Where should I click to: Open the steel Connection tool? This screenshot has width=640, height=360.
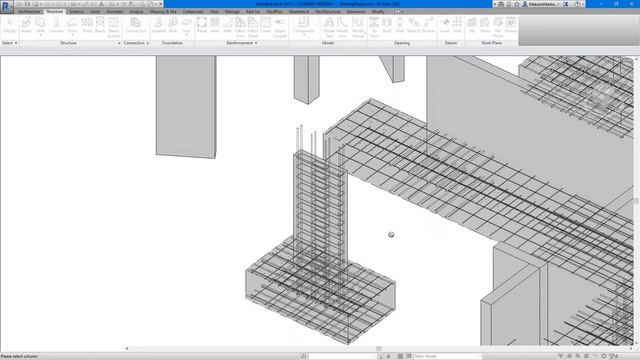click(x=136, y=25)
